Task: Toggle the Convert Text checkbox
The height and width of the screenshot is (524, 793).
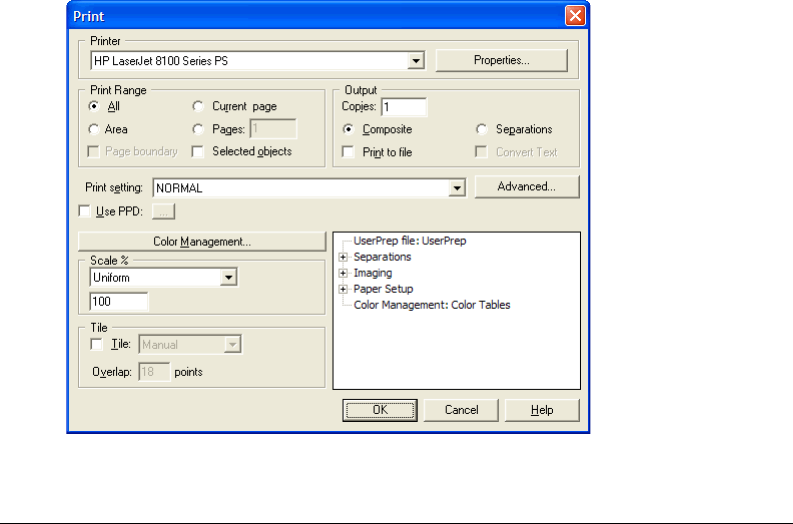Action: pos(481,152)
